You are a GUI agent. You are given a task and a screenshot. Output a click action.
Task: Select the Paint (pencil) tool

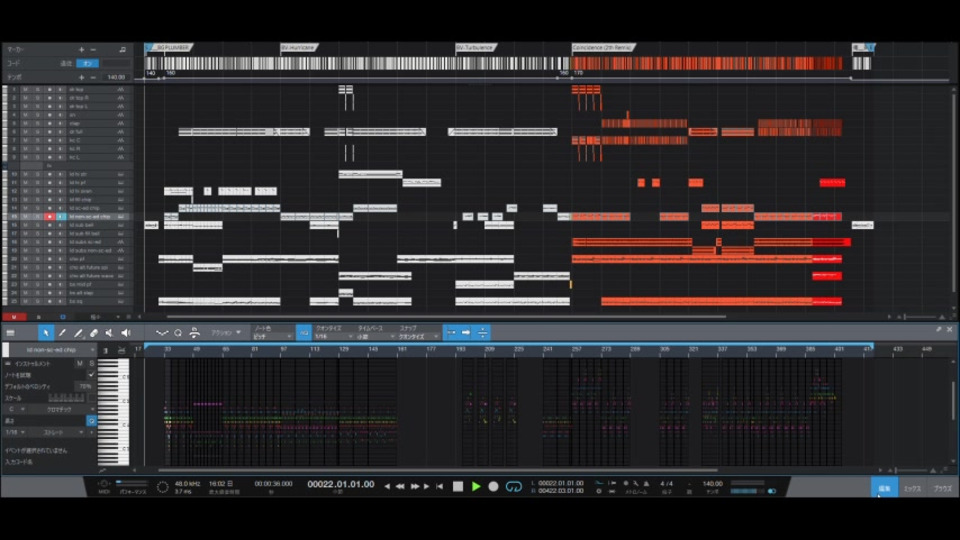78,332
